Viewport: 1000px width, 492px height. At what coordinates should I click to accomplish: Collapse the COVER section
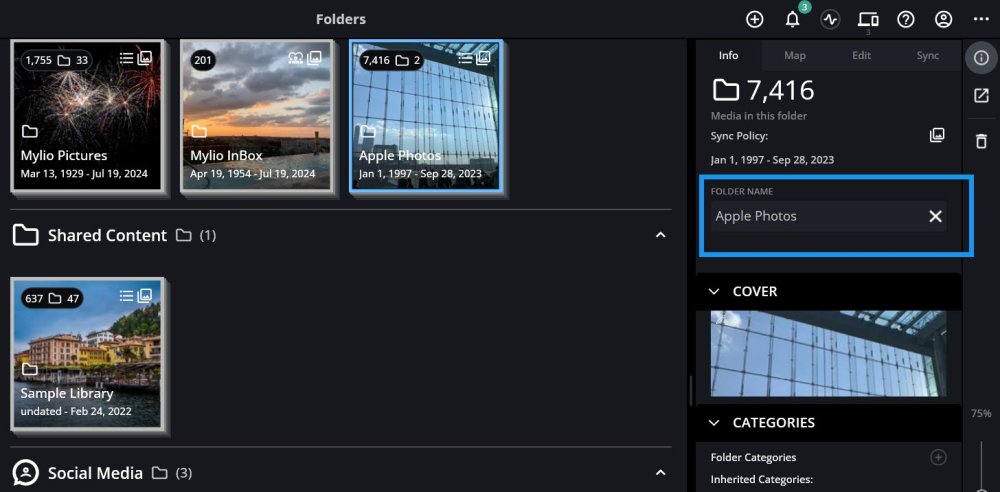[714, 292]
